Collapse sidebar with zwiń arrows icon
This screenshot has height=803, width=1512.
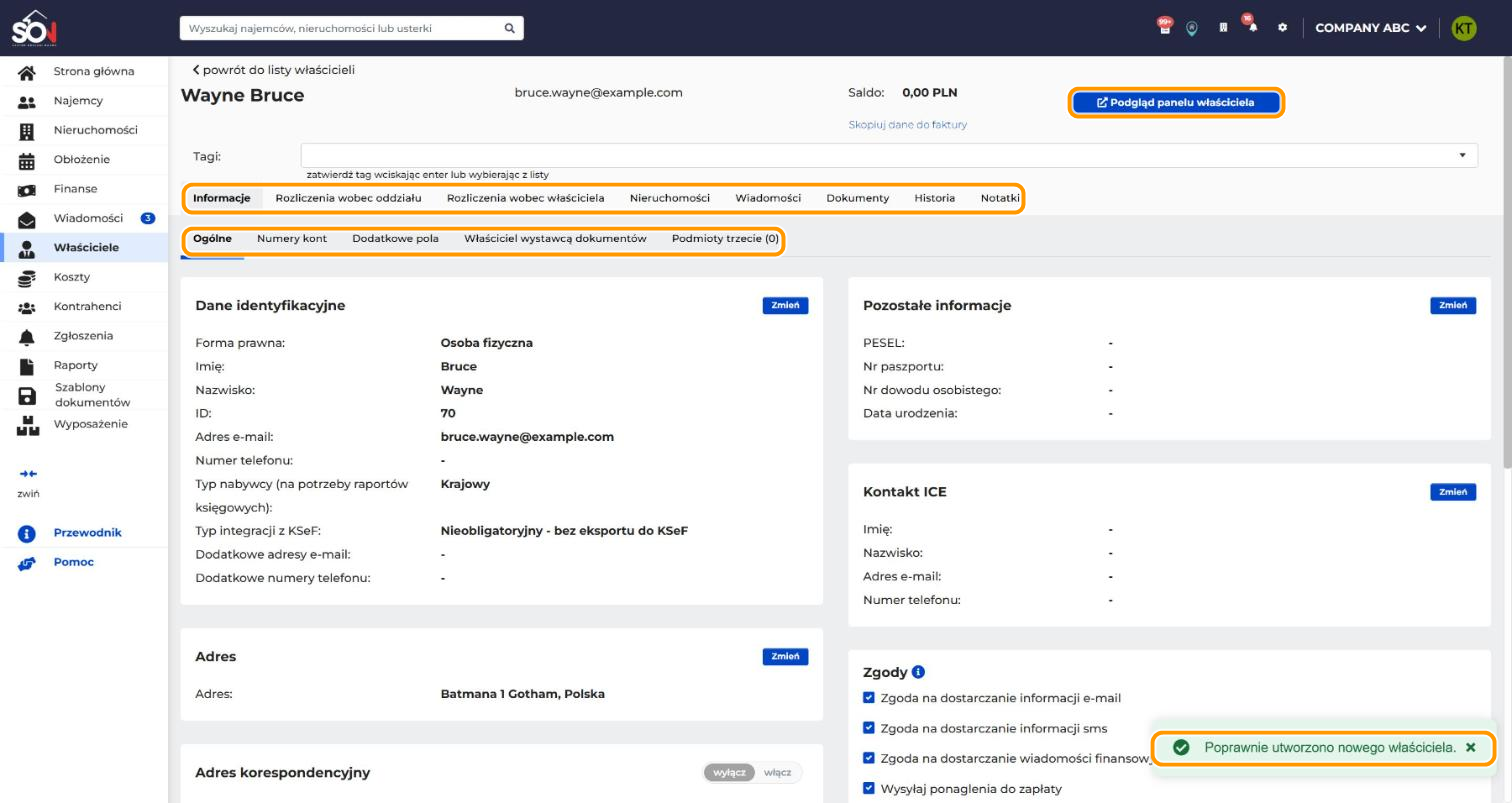click(x=28, y=474)
